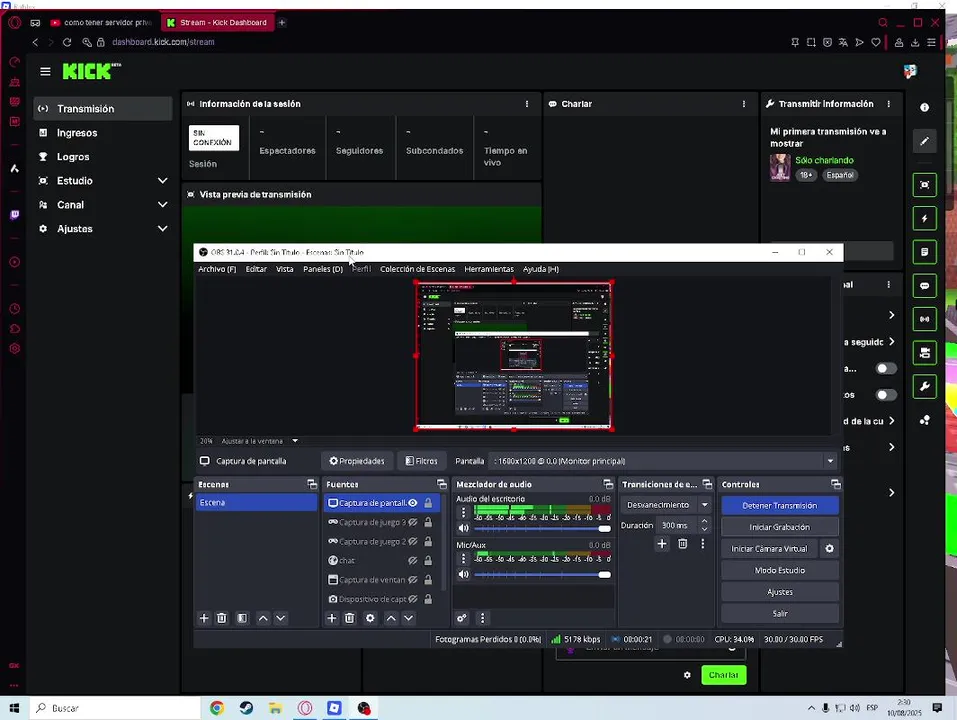Open OBS Colección de Escenas menu
The height and width of the screenshot is (720, 957).
click(x=417, y=269)
